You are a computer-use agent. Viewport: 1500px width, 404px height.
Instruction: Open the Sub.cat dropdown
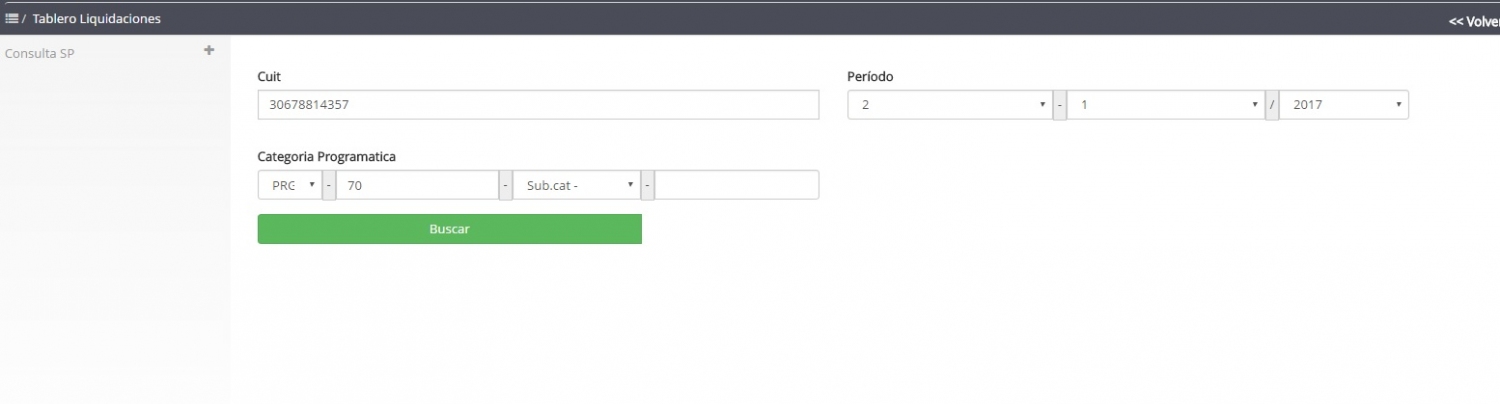point(576,185)
